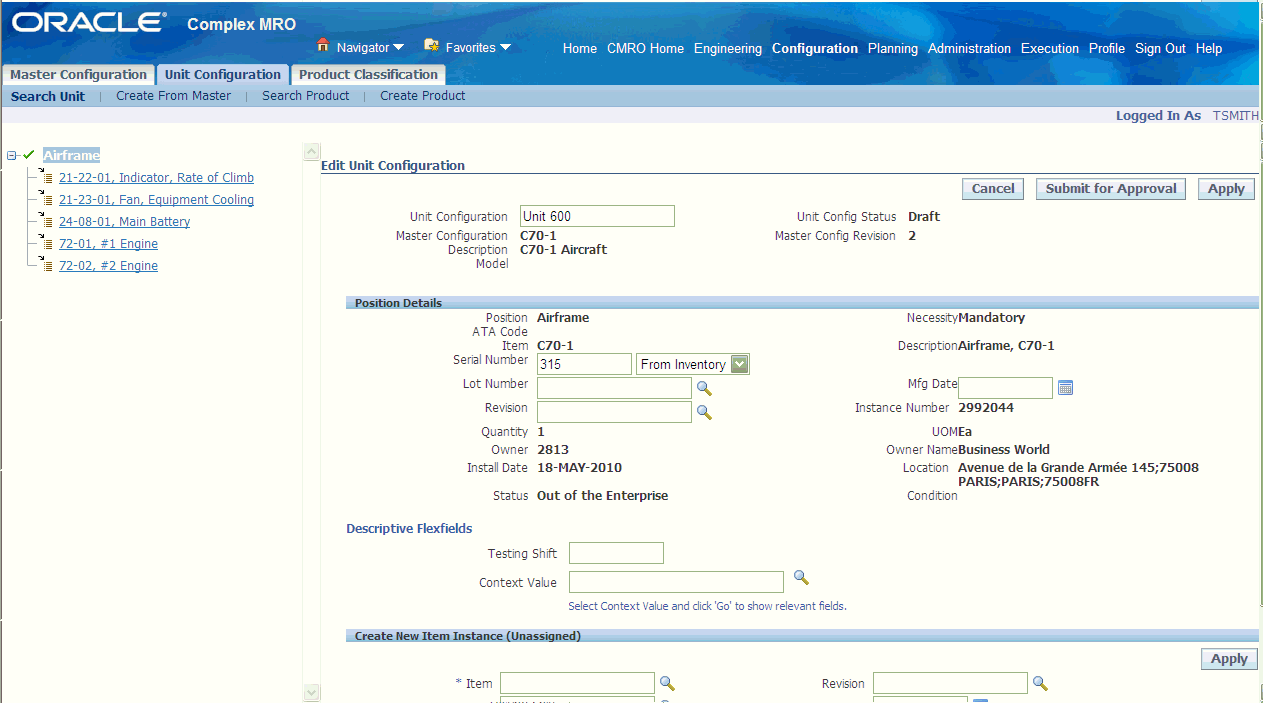Switch to Product Classification tab

point(368,75)
